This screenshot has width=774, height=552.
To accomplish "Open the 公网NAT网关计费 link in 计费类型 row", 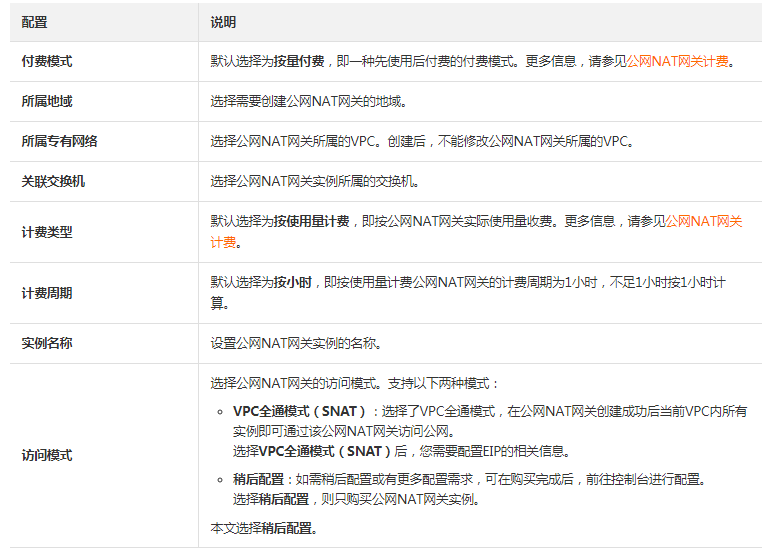I will [x=704, y=222].
